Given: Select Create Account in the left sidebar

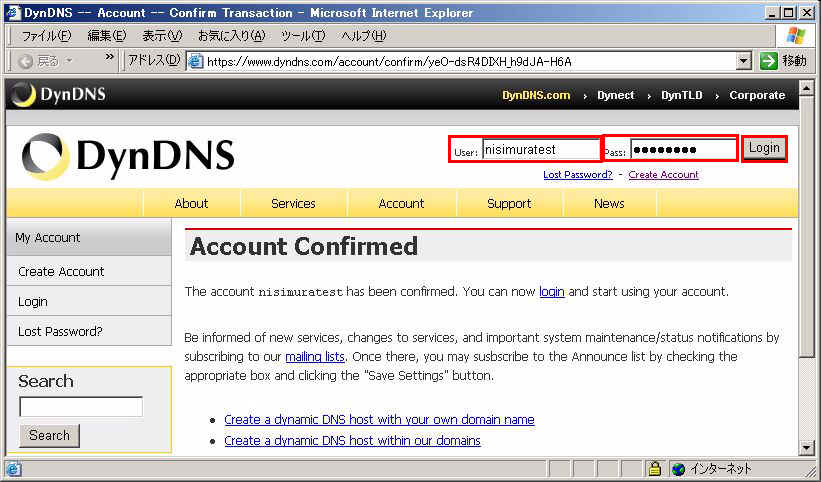Looking at the screenshot, I should pos(89,272).
